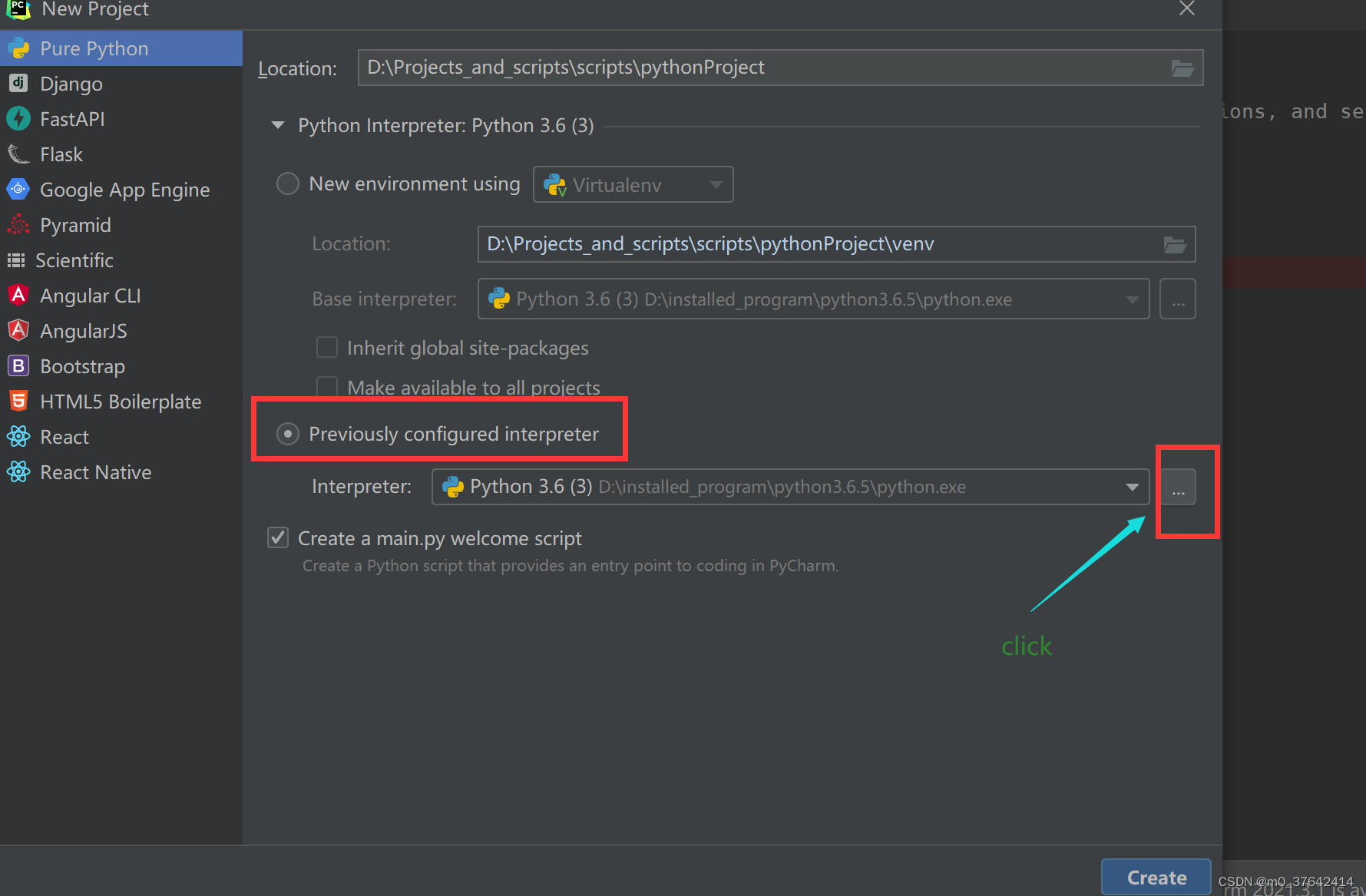Open the Virtualenv environment type dropdown

(x=633, y=184)
